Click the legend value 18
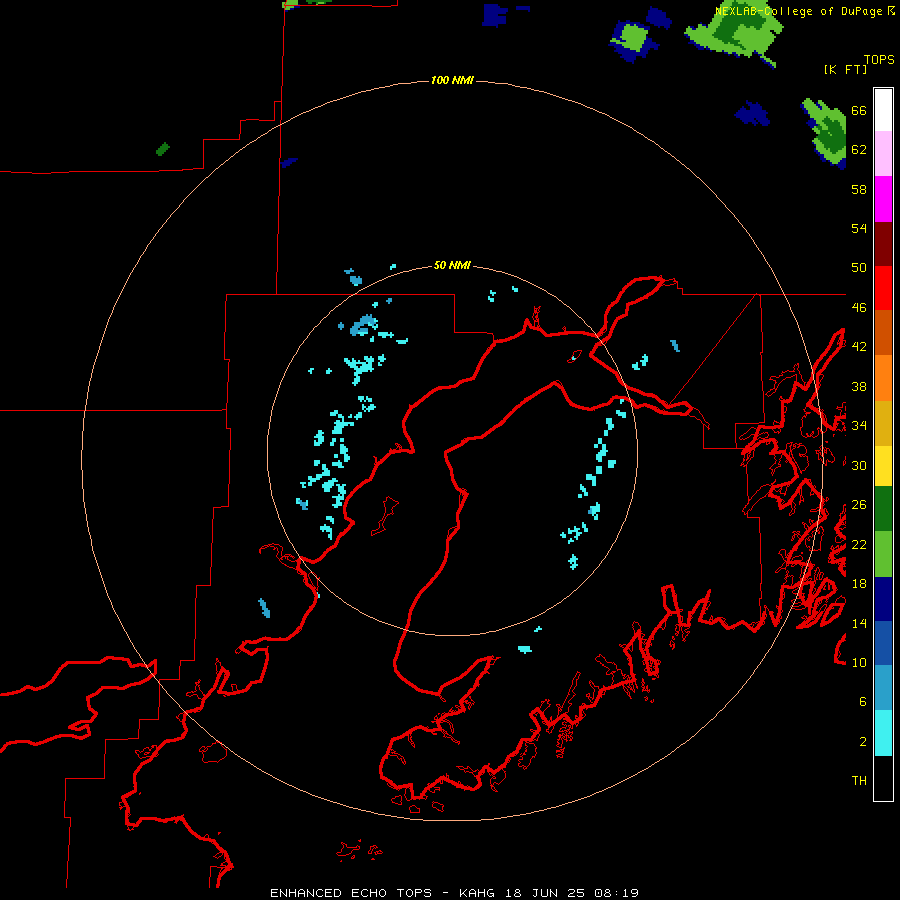This screenshot has height=900, width=900. click(859, 584)
